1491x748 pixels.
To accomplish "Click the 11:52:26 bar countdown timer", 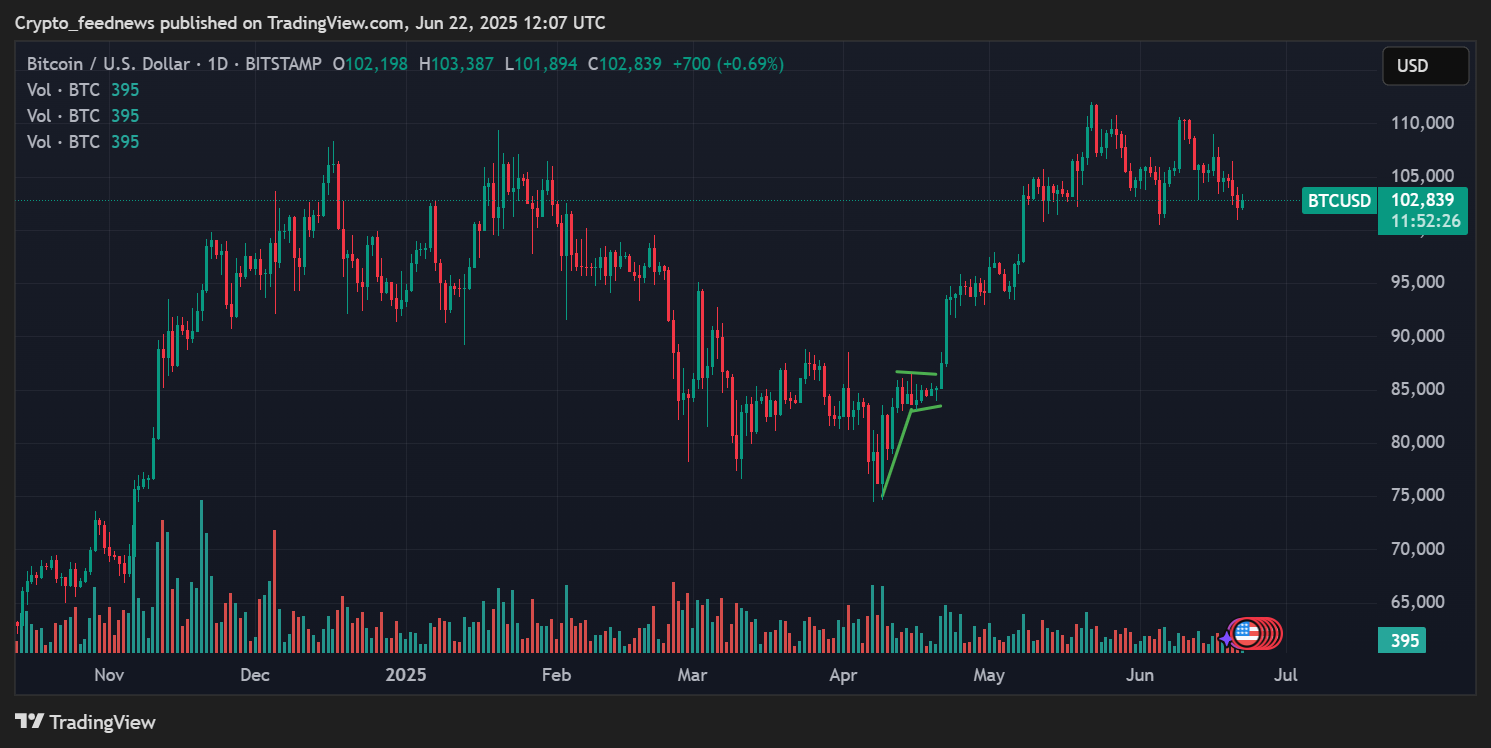I will click(1422, 221).
